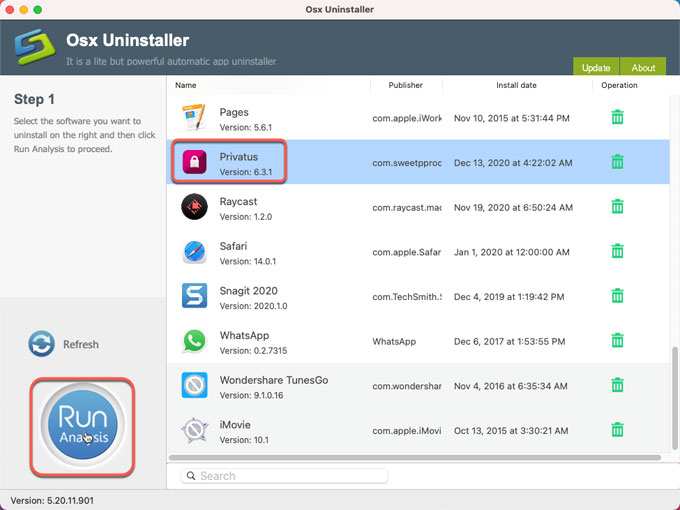
Task: Click the Privatus name text
Action: click(x=239, y=157)
